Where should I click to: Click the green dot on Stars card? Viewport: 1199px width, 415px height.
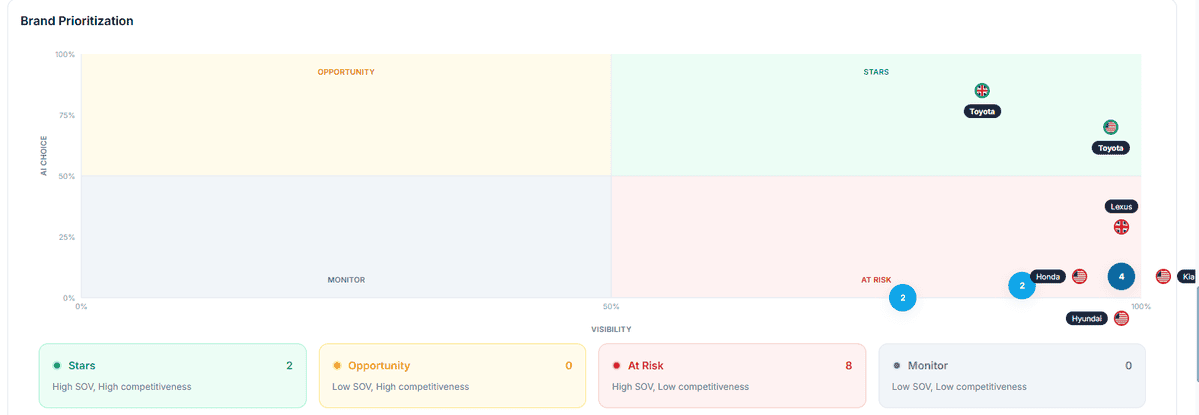pyautogui.click(x=57, y=365)
